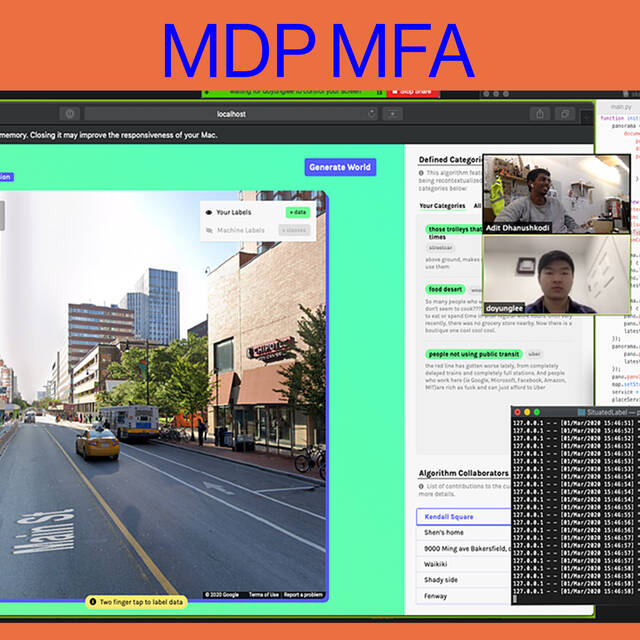Open the Share icon in Safari's toolbar
Viewport: 640px width, 640px height.
pos(540,113)
